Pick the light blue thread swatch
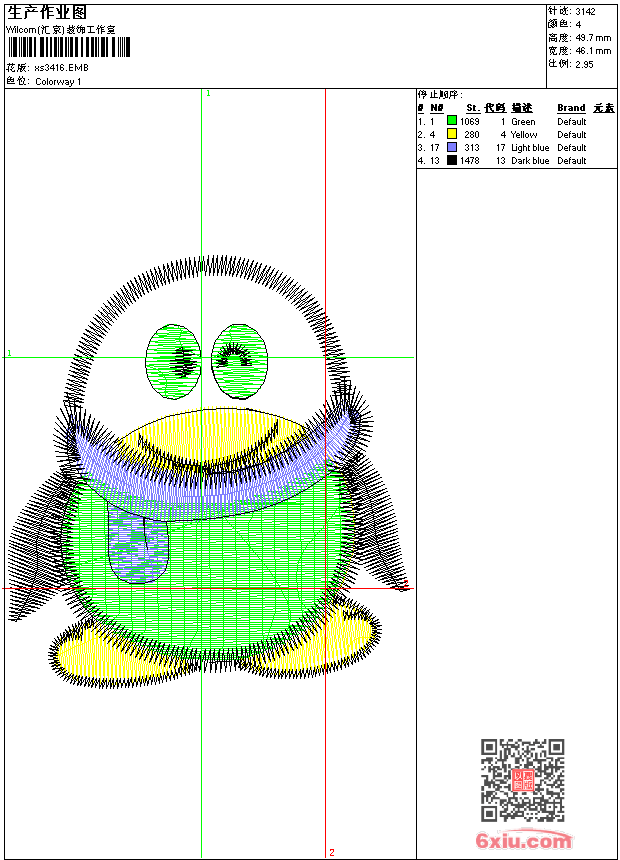620x860 pixels. 452,148
